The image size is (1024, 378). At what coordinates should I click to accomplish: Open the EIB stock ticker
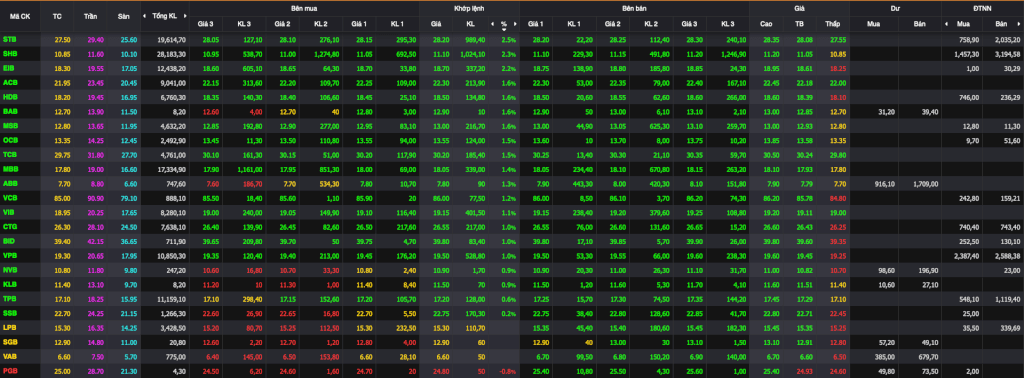9,68
